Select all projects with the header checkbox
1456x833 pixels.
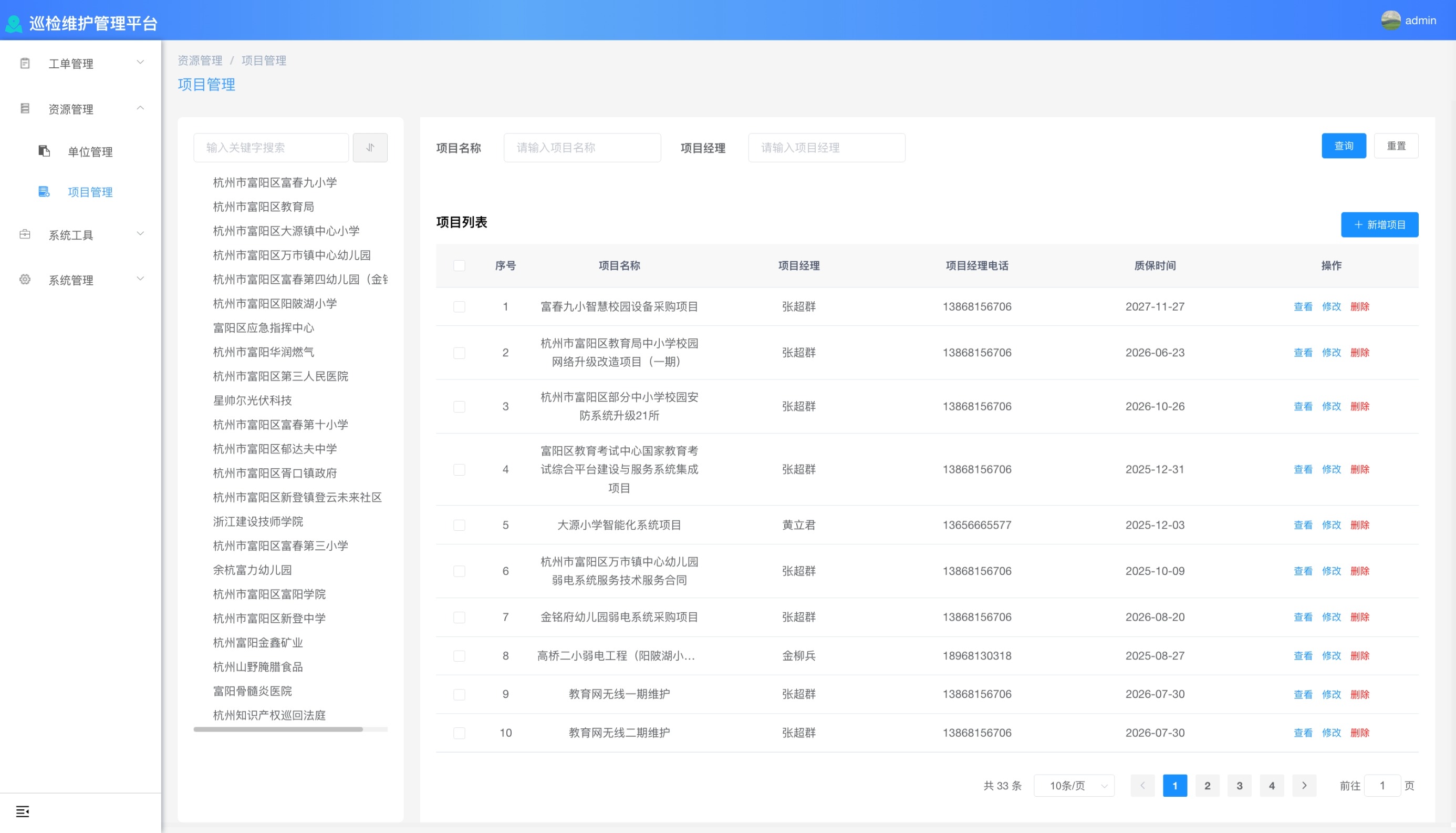pos(459,265)
